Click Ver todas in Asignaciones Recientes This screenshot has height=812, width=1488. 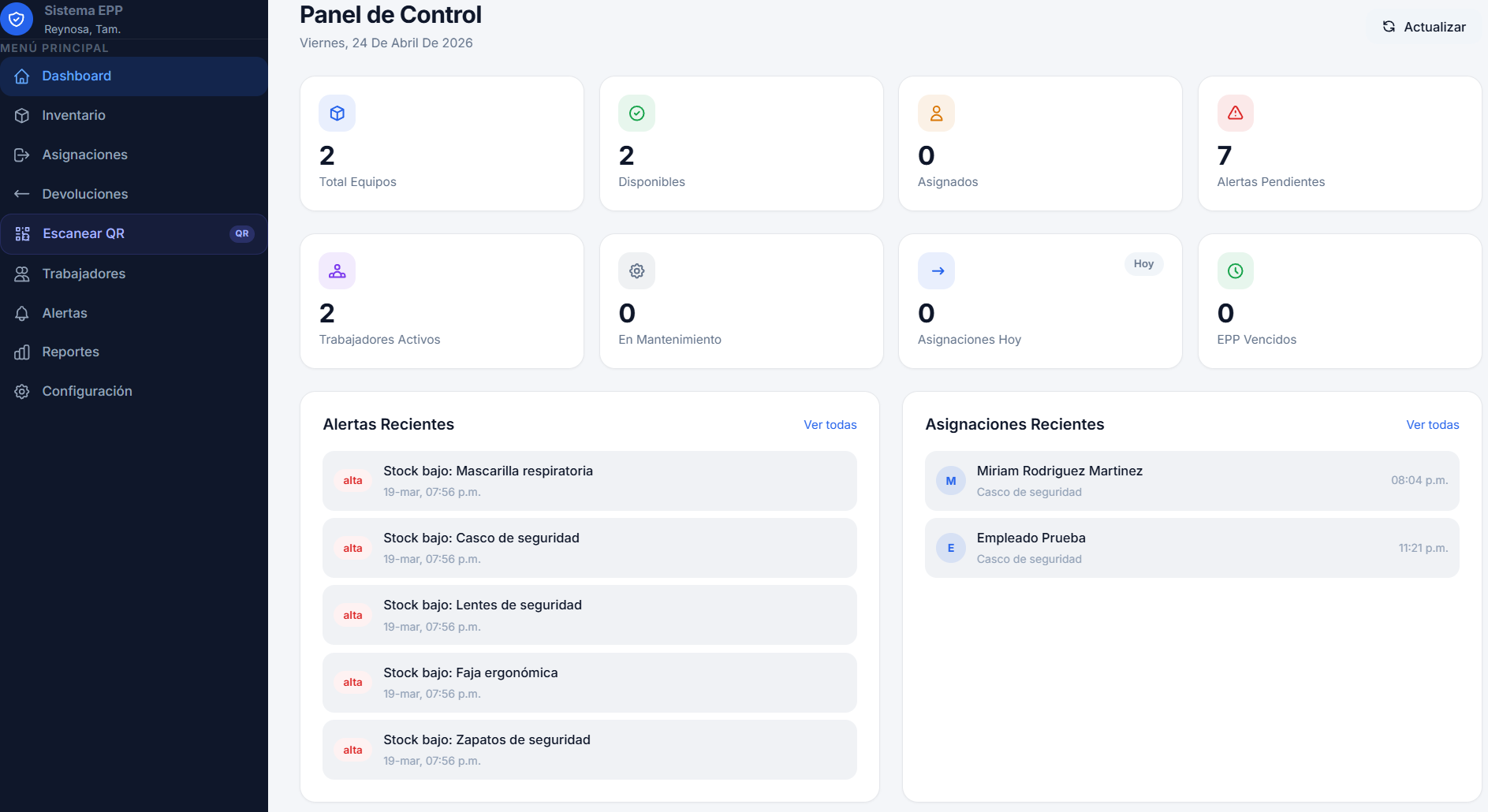click(1432, 425)
